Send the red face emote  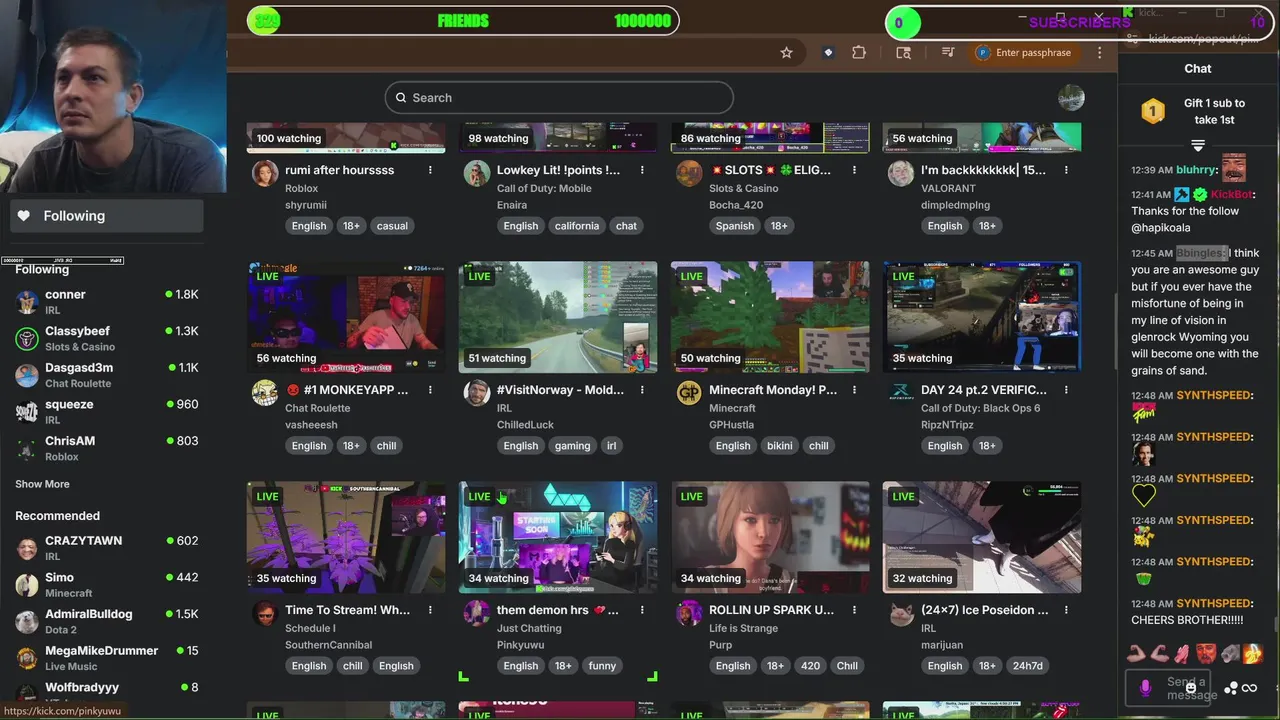(x=1206, y=654)
